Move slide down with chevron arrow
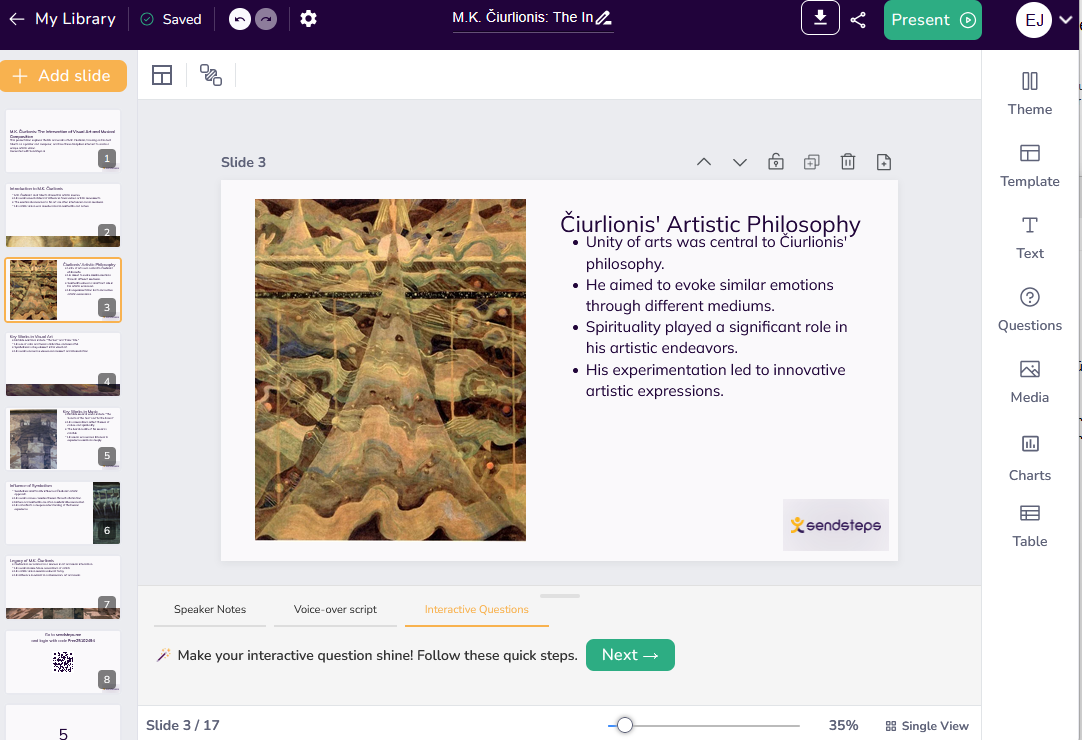This screenshot has width=1082, height=740. 740,162
